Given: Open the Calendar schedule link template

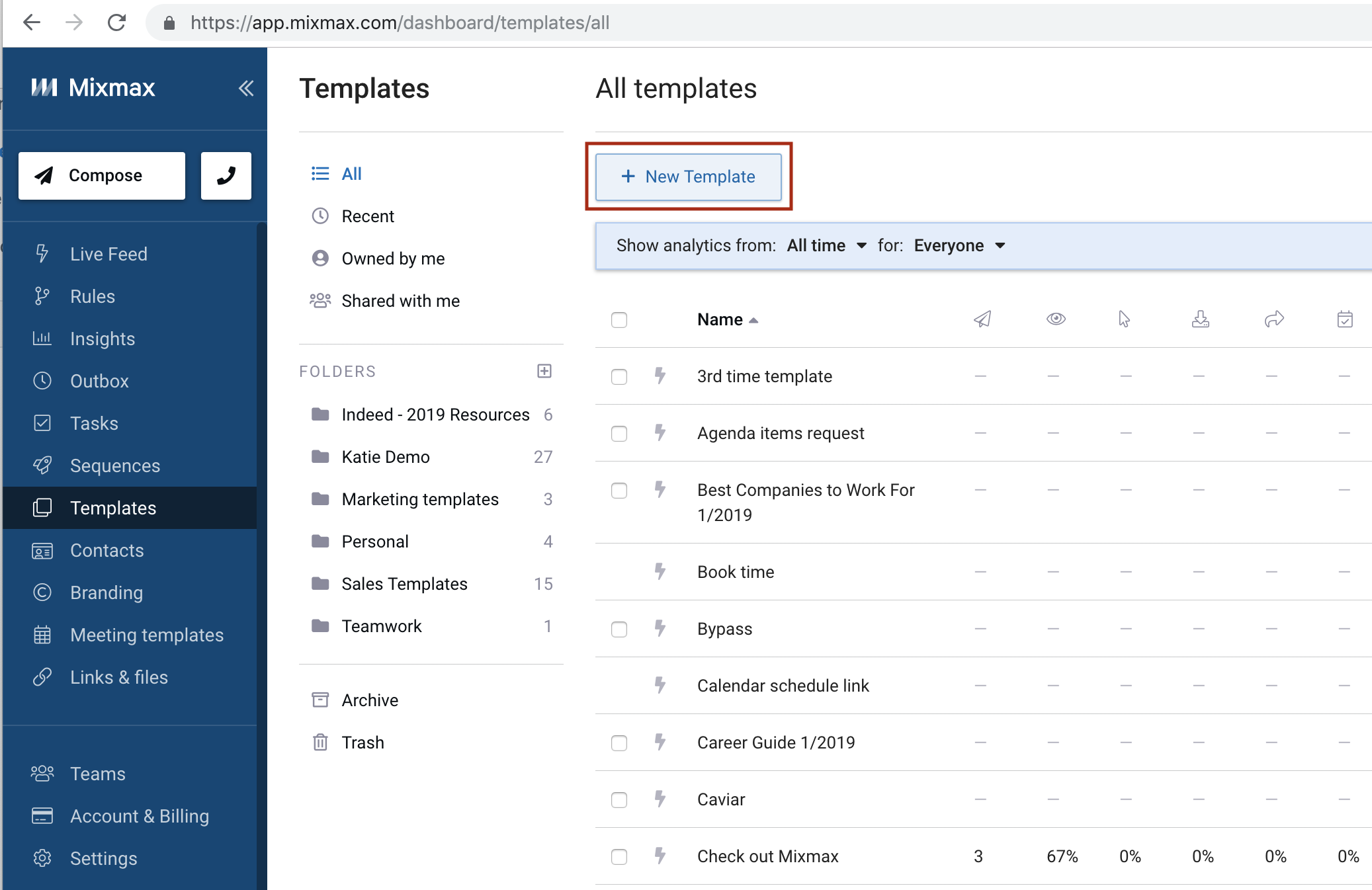Looking at the screenshot, I should click(783, 686).
